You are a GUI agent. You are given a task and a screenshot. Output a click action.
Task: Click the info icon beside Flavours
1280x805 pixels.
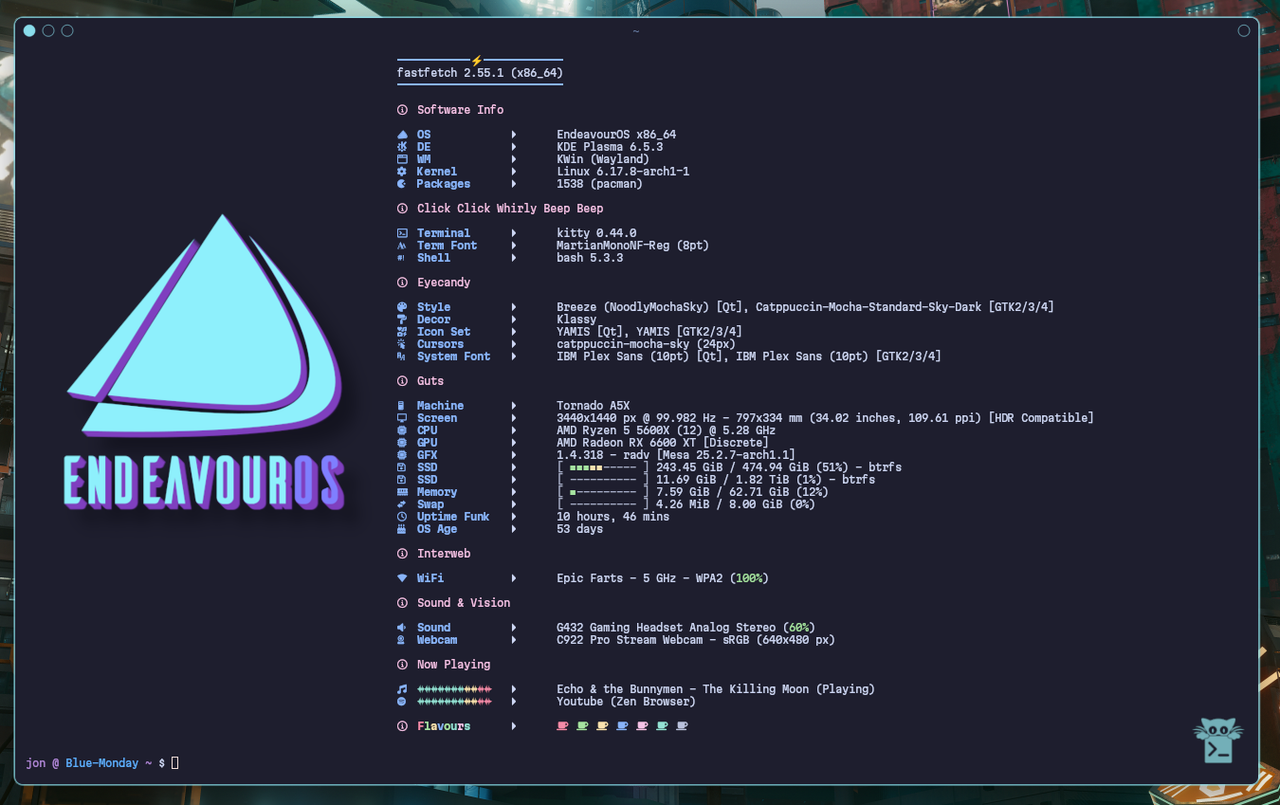click(402, 726)
